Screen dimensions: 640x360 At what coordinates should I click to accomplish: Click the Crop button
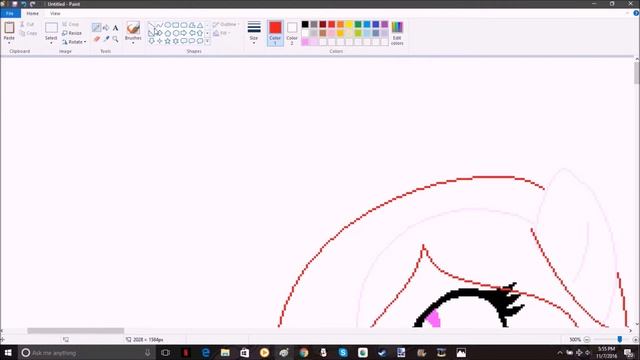pyautogui.click(x=71, y=24)
